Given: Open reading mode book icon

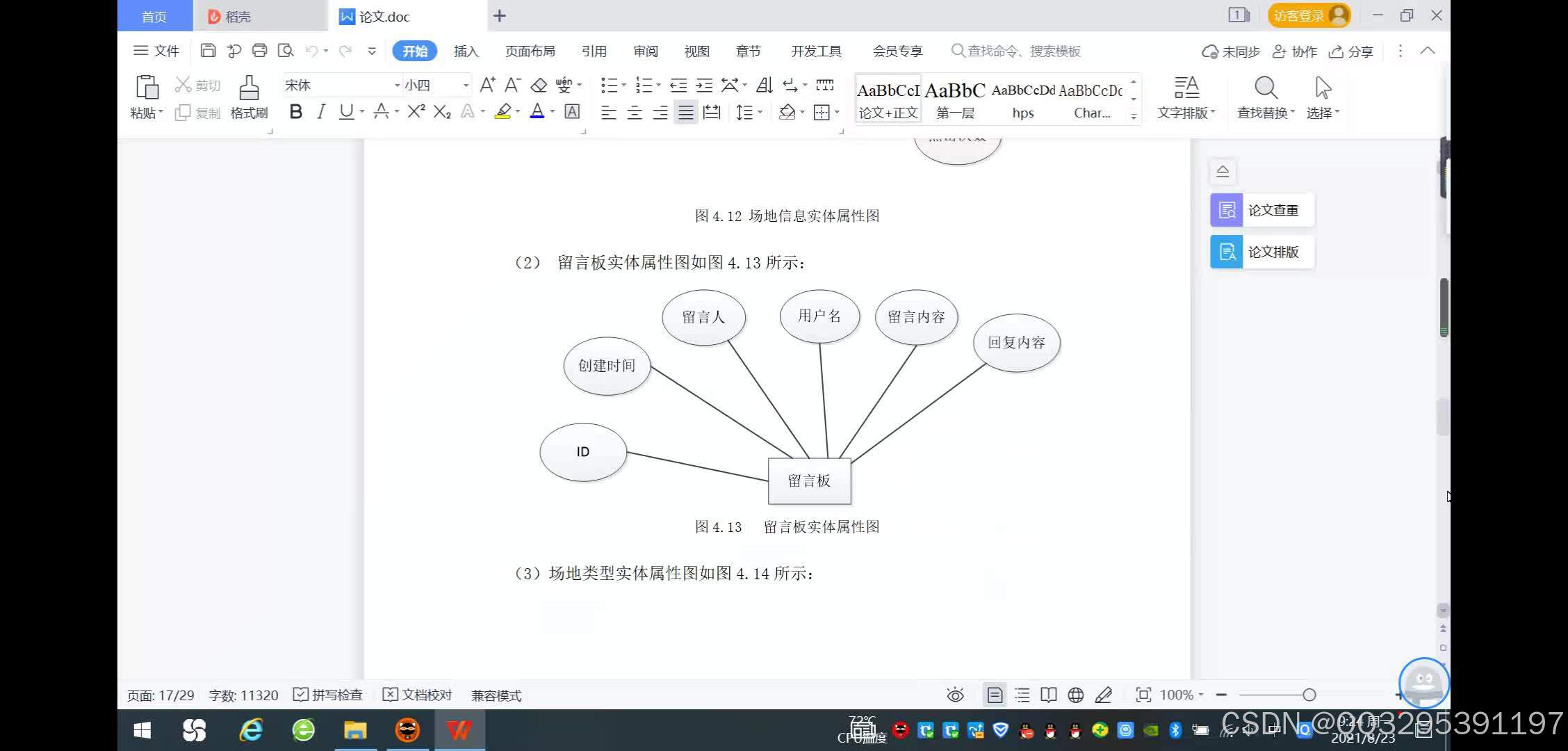Looking at the screenshot, I should point(1049,695).
